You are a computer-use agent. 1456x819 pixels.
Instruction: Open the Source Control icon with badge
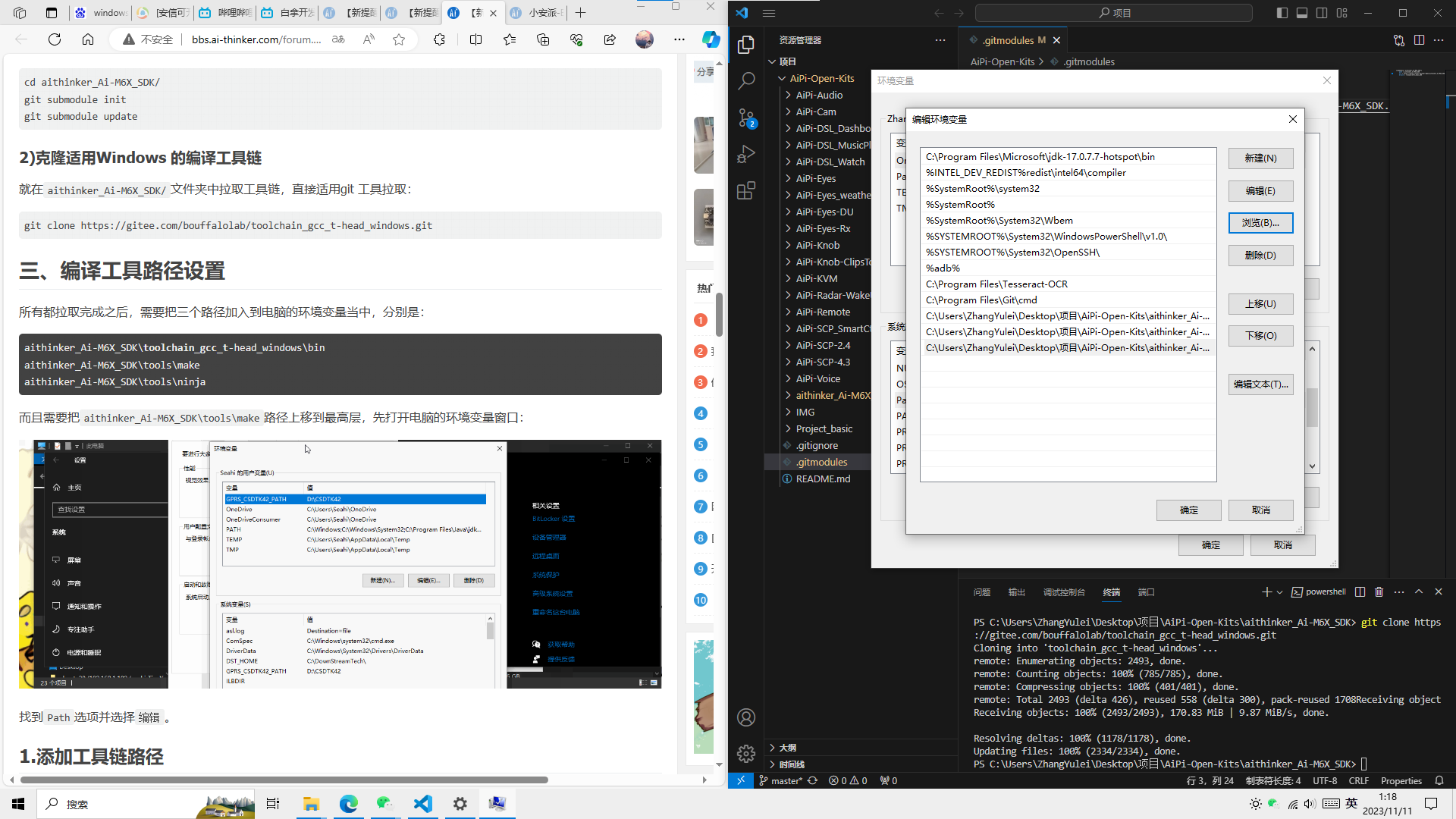click(x=746, y=118)
